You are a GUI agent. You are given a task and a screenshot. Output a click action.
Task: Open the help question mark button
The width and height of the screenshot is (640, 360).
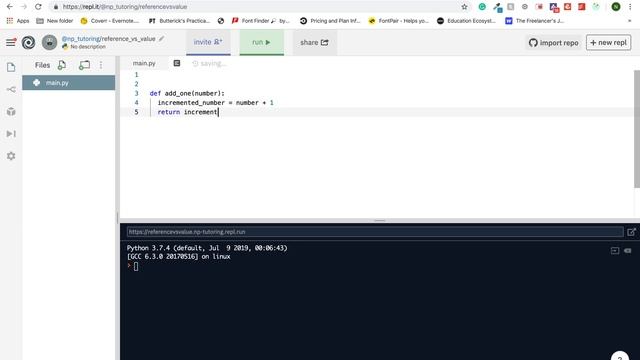620,356
